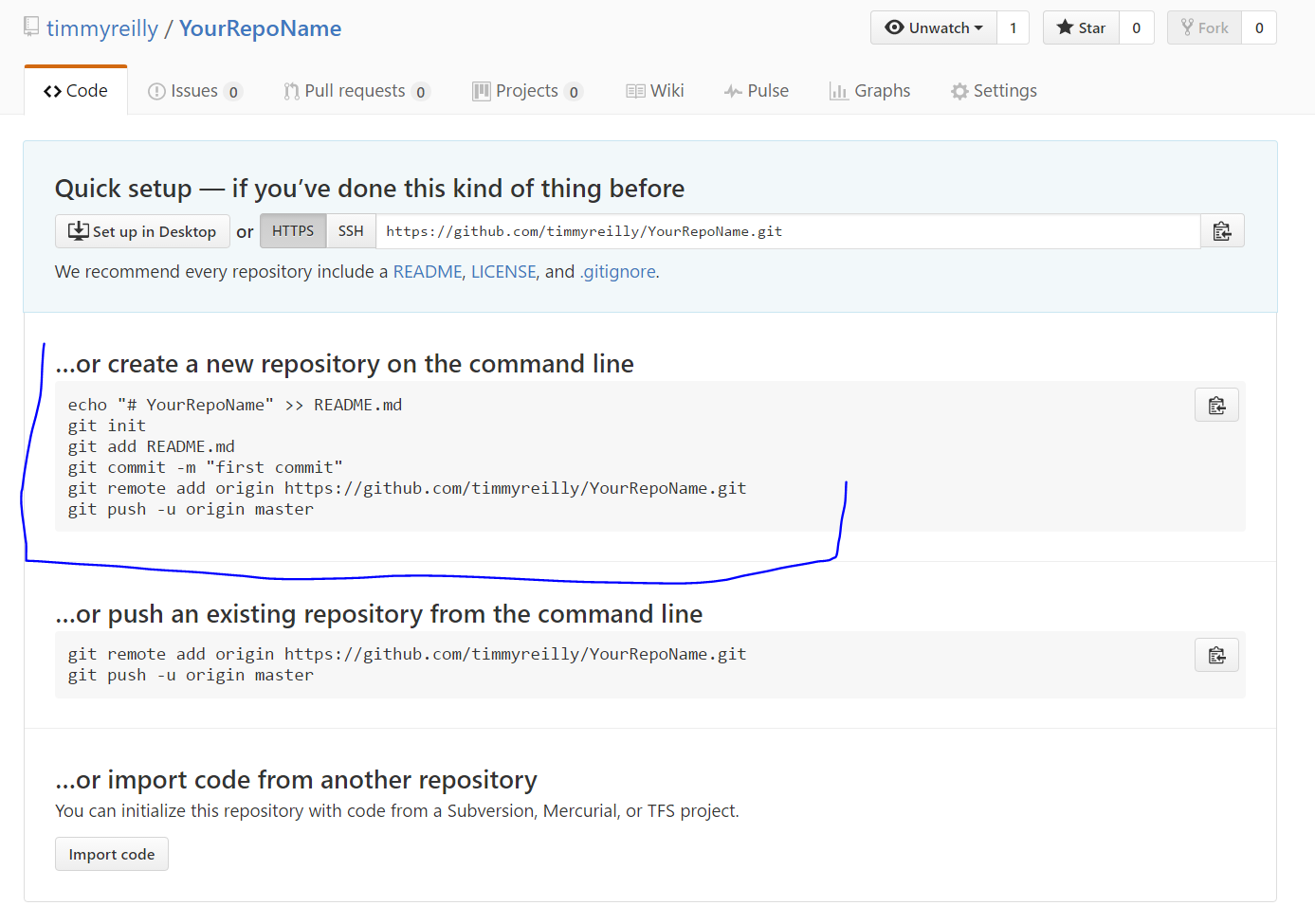View the forks count next to Fork
Screen dimensions: 1315x924
click(x=1259, y=27)
